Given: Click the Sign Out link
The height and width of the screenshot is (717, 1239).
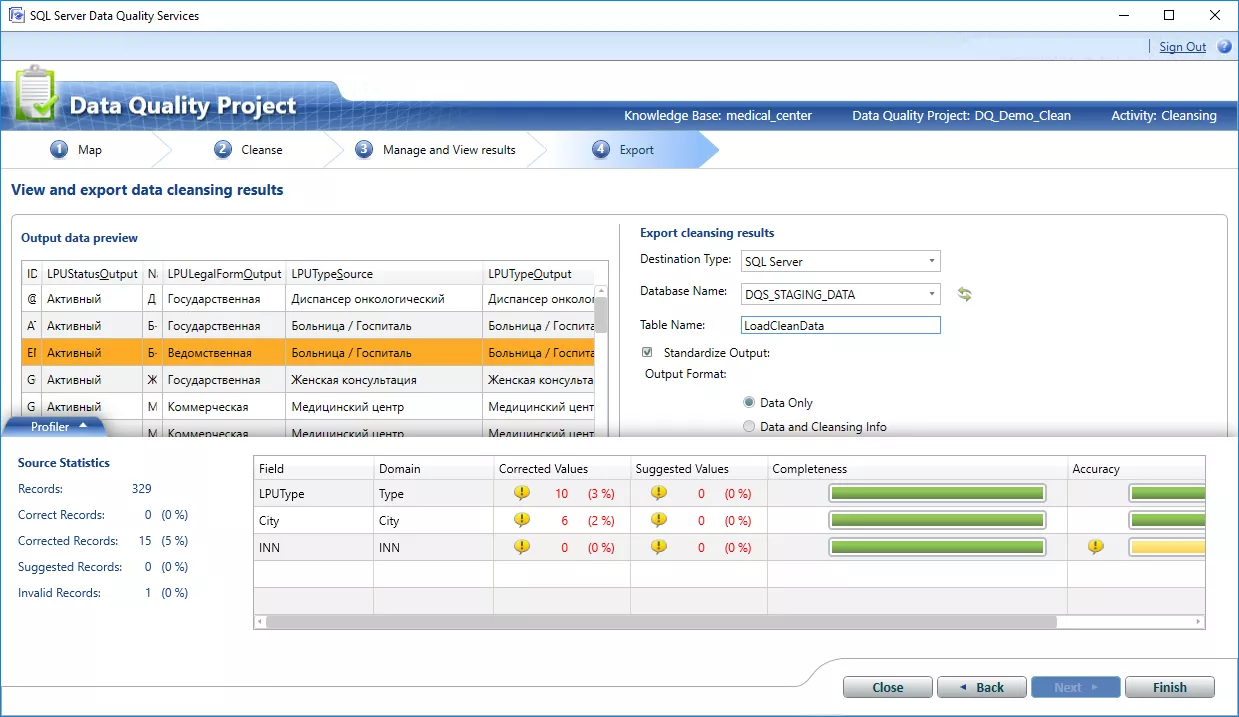Looking at the screenshot, I should click(1182, 47).
